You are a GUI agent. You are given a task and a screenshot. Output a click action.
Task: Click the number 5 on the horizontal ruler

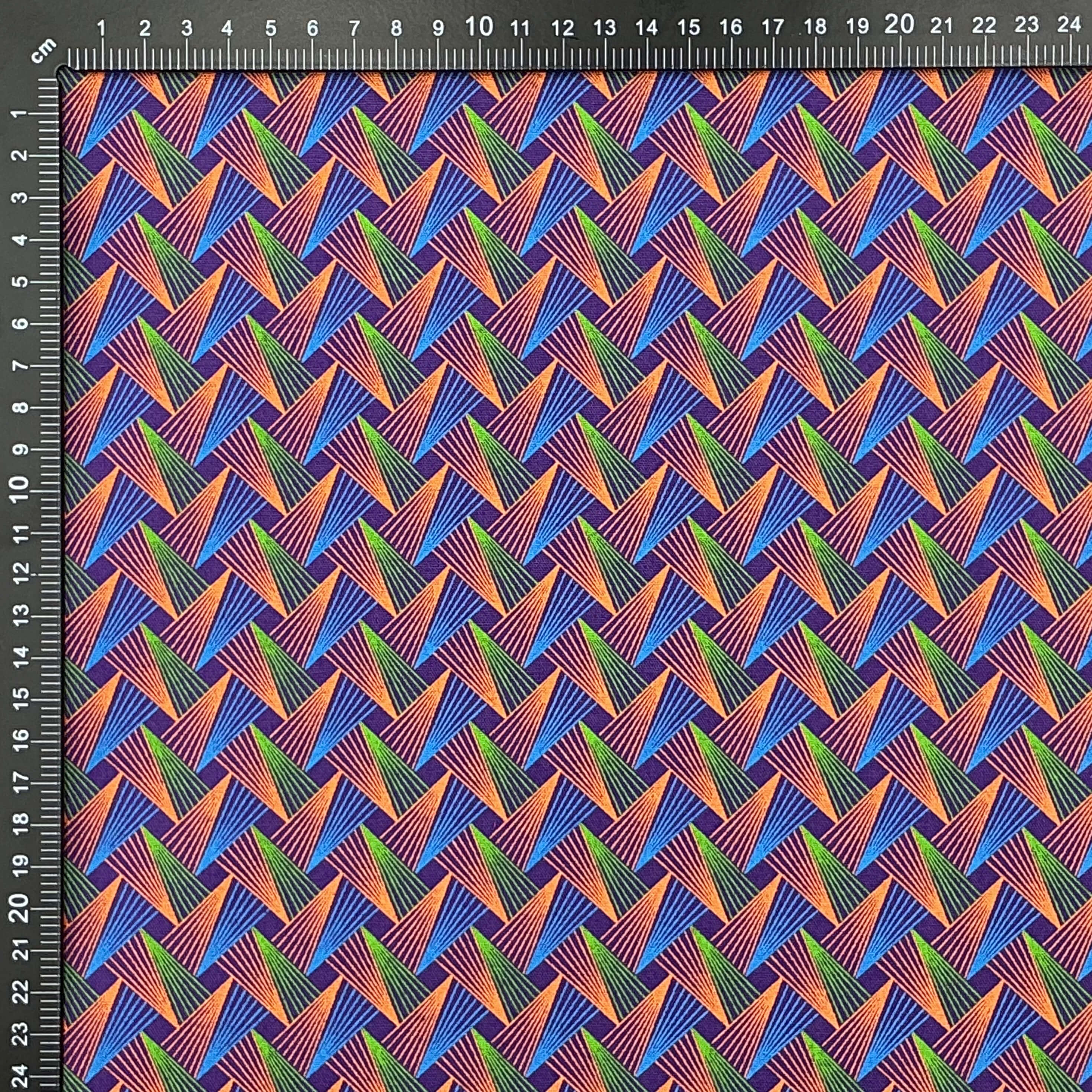(x=271, y=28)
